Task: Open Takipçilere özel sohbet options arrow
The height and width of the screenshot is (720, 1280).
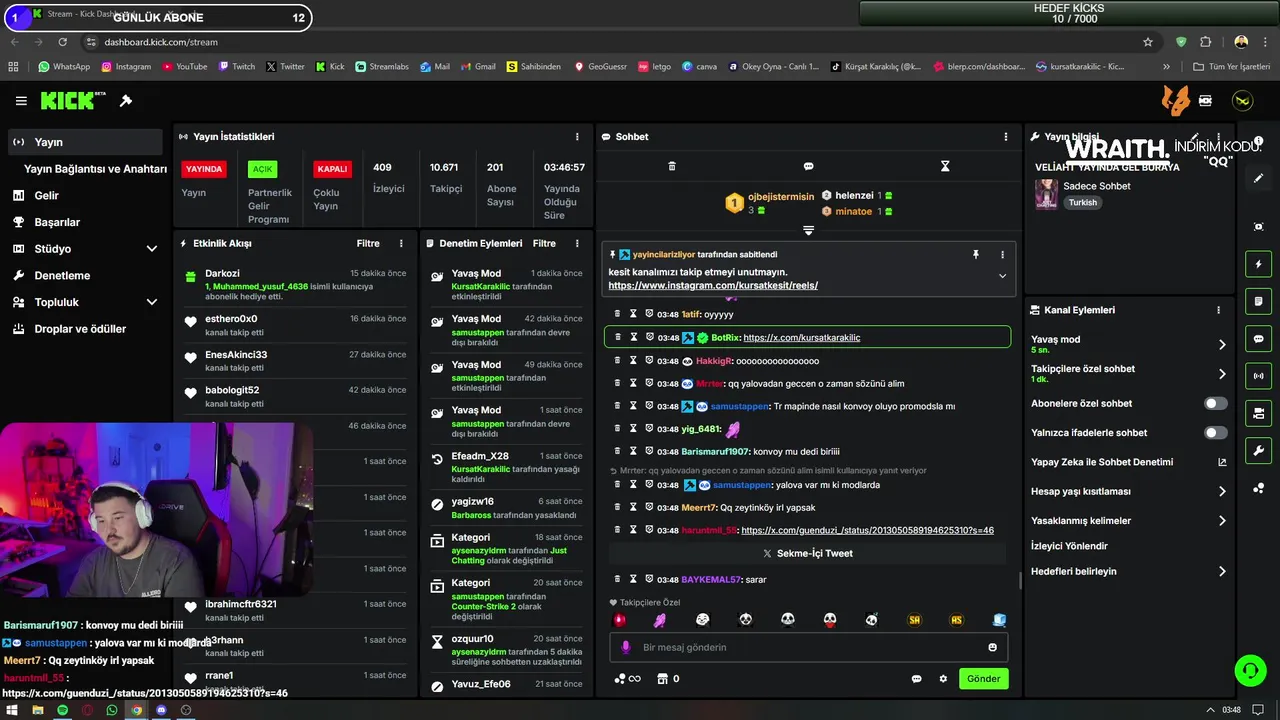Action: (1222, 374)
